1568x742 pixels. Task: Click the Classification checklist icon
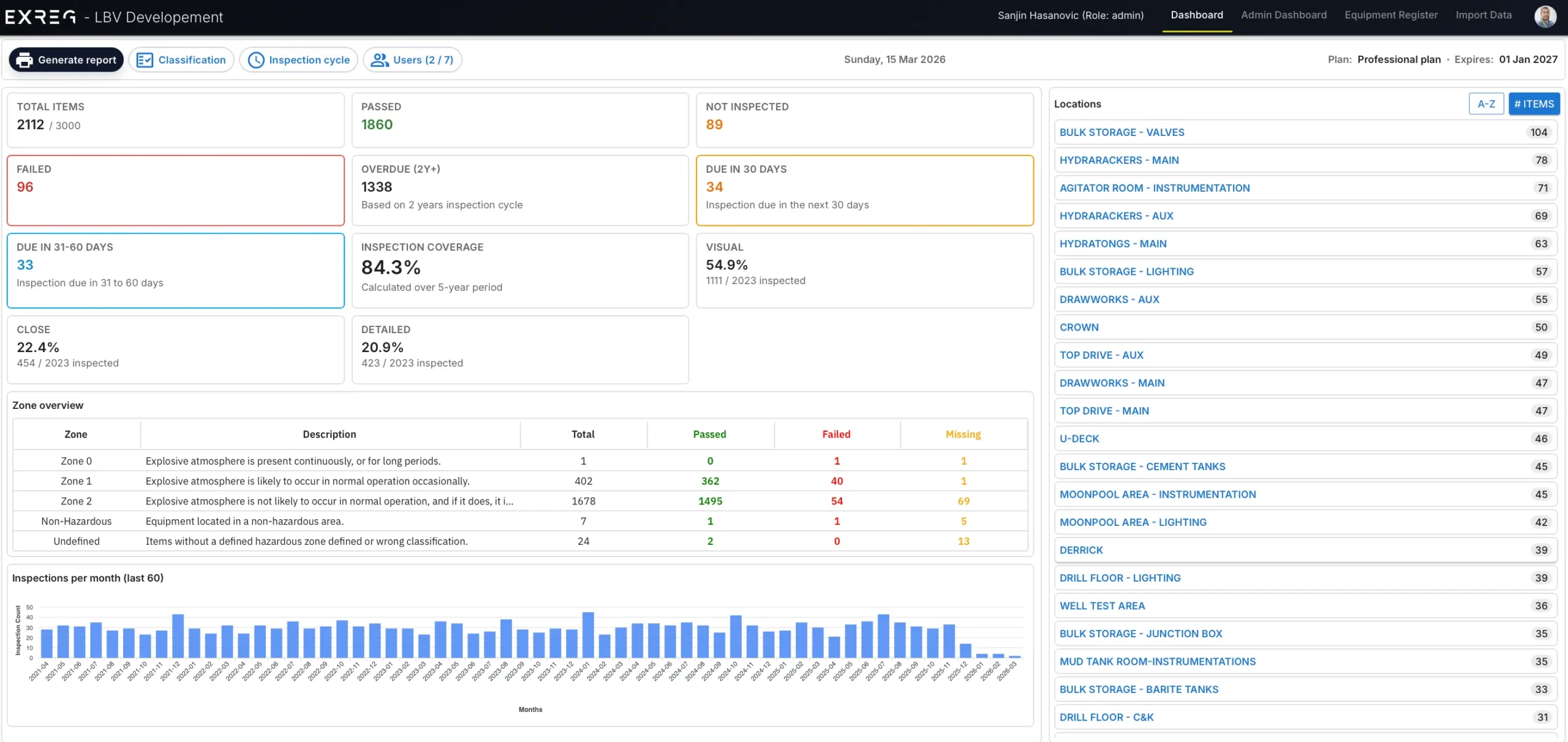click(x=145, y=60)
